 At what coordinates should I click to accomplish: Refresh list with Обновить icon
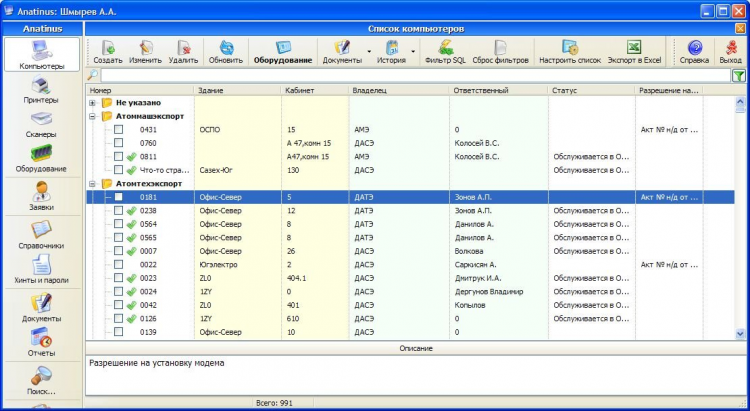click(226, 48)
